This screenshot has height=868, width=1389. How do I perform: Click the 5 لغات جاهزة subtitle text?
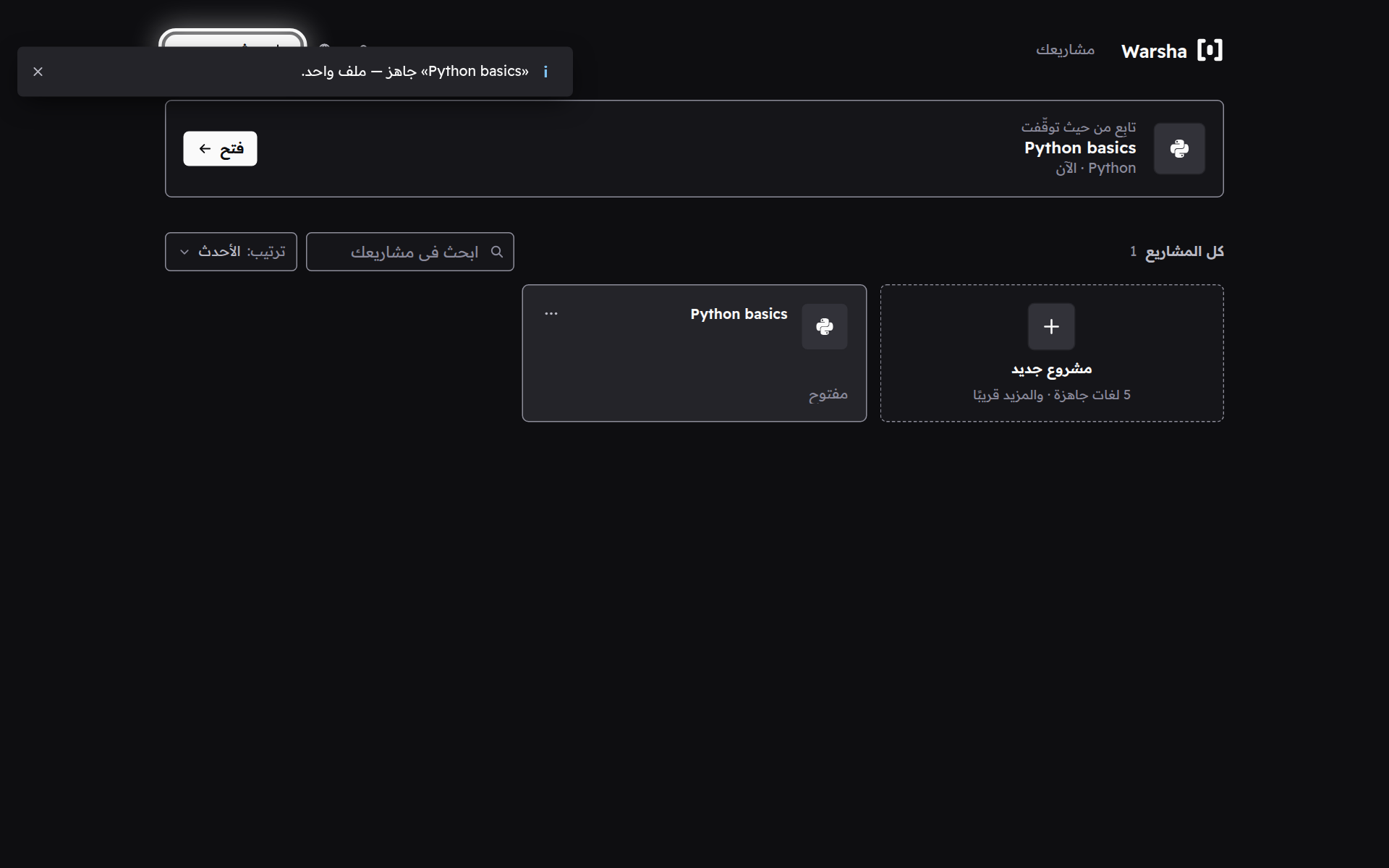pos(1051,395)
